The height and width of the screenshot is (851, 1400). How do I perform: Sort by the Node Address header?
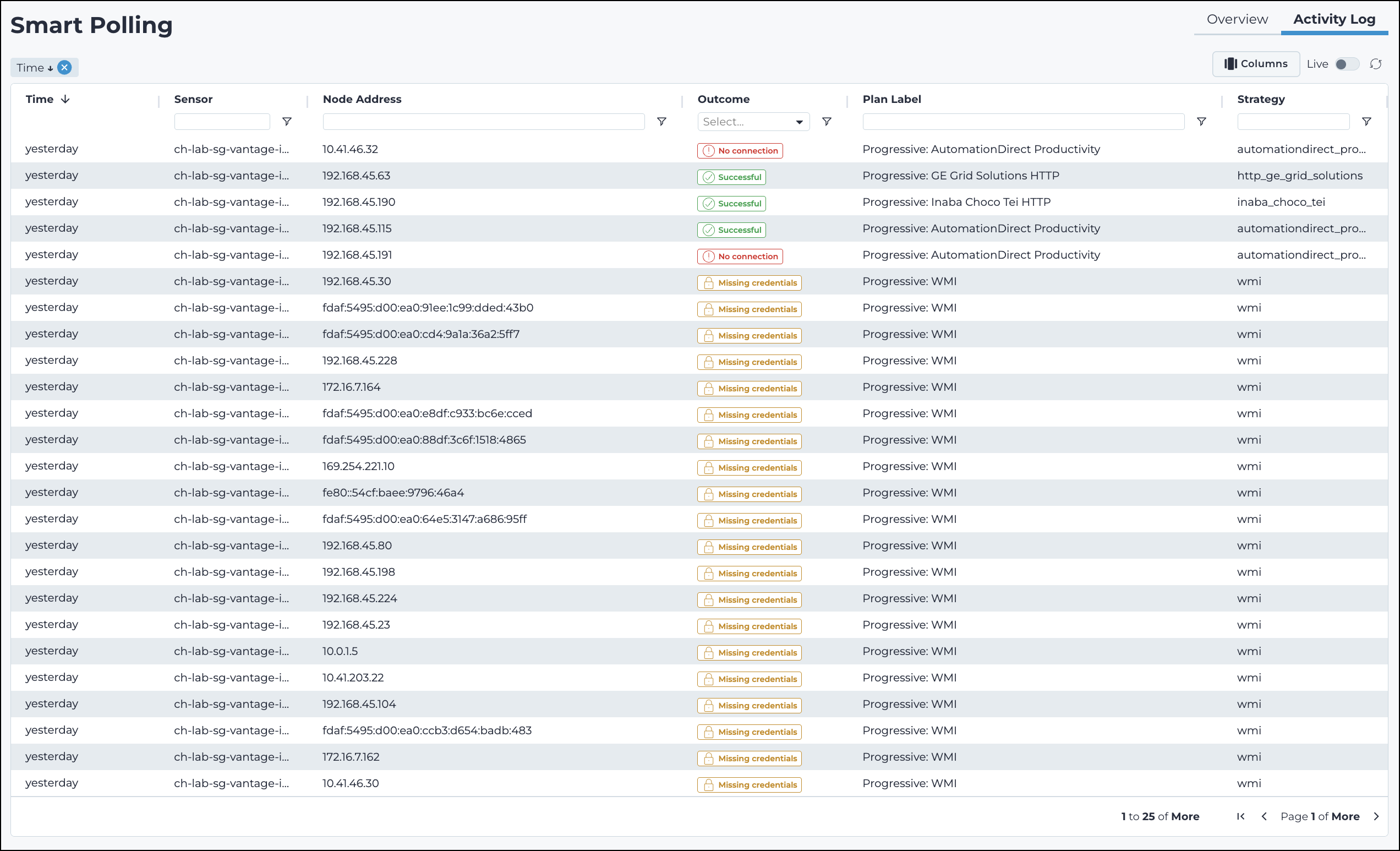tap(362, 99)
